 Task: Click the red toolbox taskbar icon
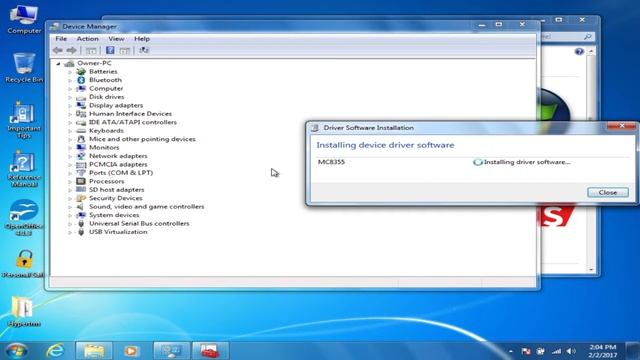click(210, 351)
